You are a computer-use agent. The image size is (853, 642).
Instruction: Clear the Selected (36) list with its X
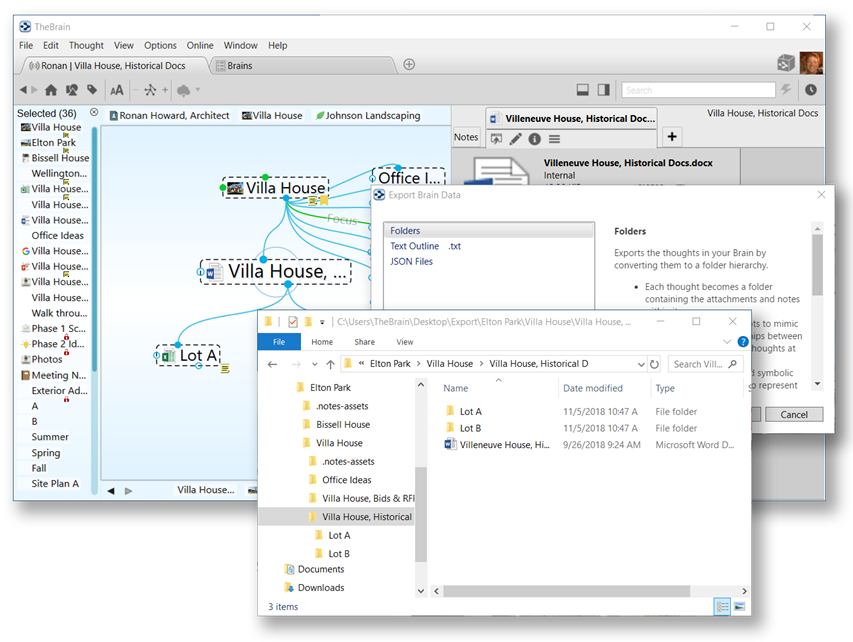click(x=94, y=112)
